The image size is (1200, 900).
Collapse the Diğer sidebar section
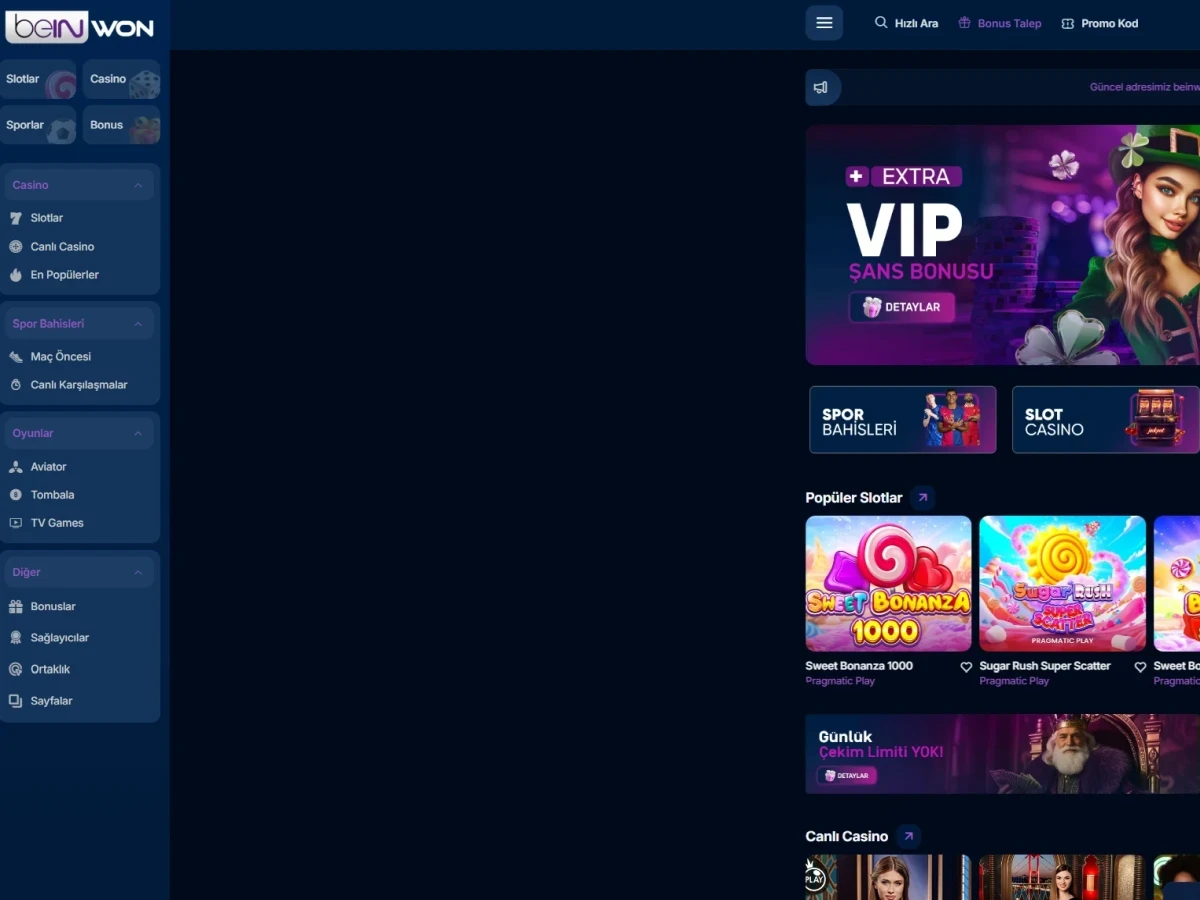(138, 572)
